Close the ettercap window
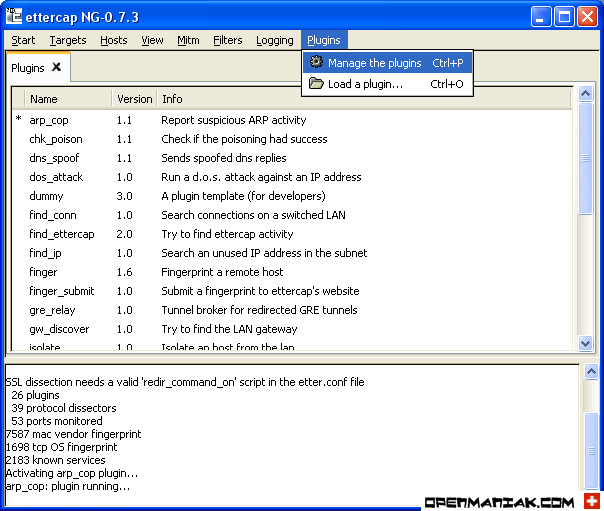604x511 pixels. pyautogui.click(x=587, y=17)
